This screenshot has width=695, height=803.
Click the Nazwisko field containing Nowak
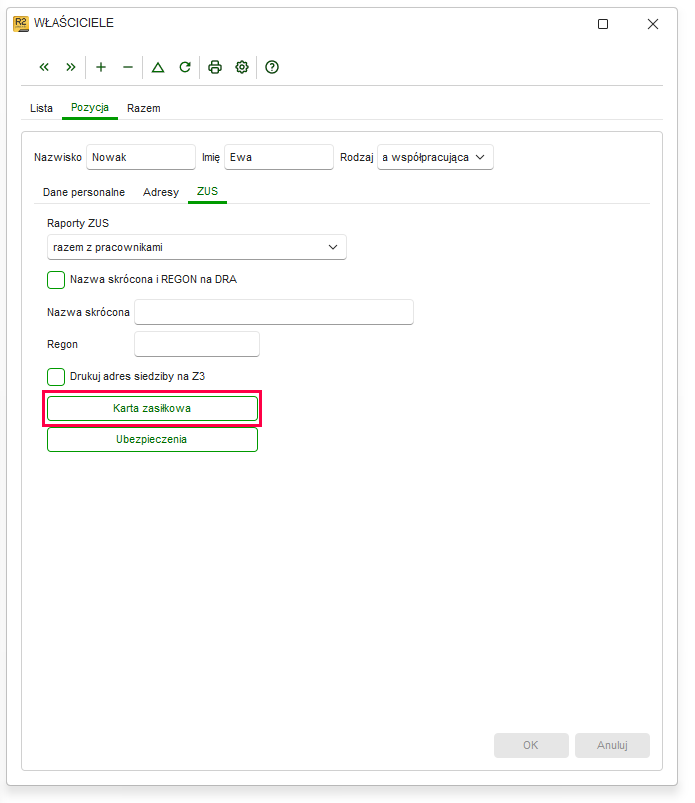[141, 157]
